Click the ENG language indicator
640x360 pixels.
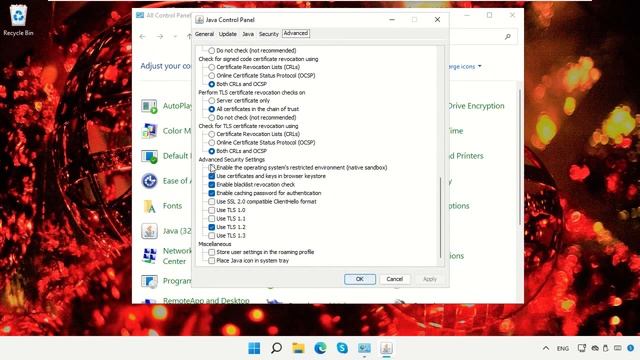[562, 348]
